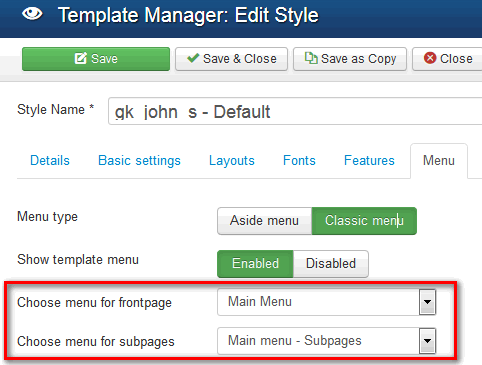Go to the Fonts tab
The image size is (482, 365).
click(299, 161)
